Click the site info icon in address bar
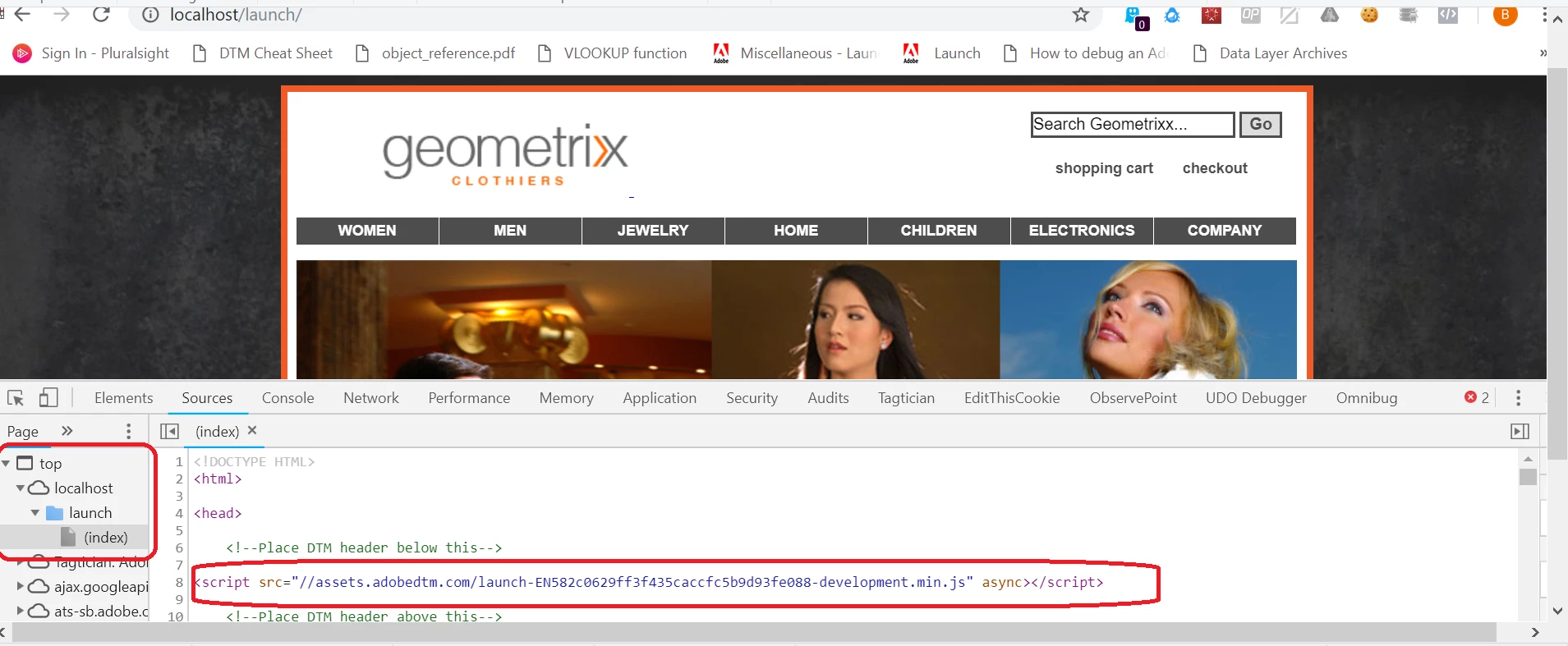This screenshot has width=1568, height=646. point(150,15)
